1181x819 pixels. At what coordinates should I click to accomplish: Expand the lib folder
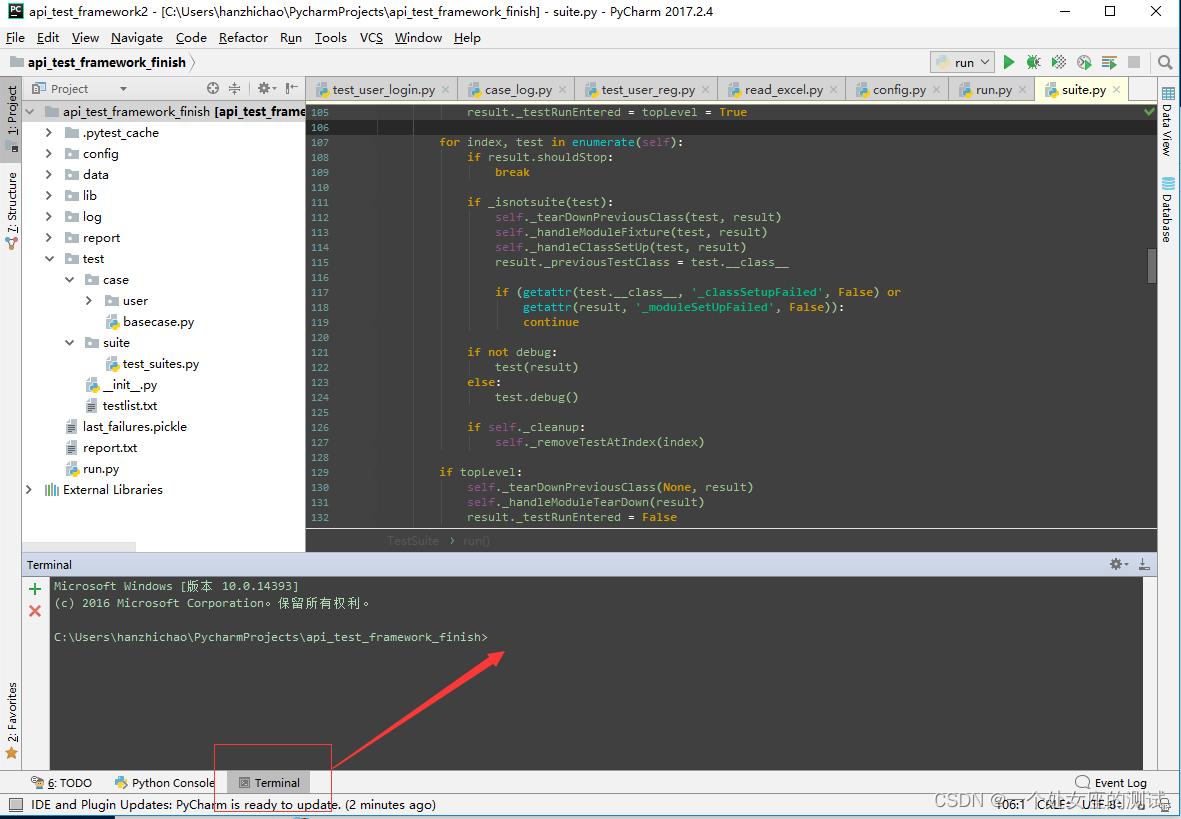(49, 196)
